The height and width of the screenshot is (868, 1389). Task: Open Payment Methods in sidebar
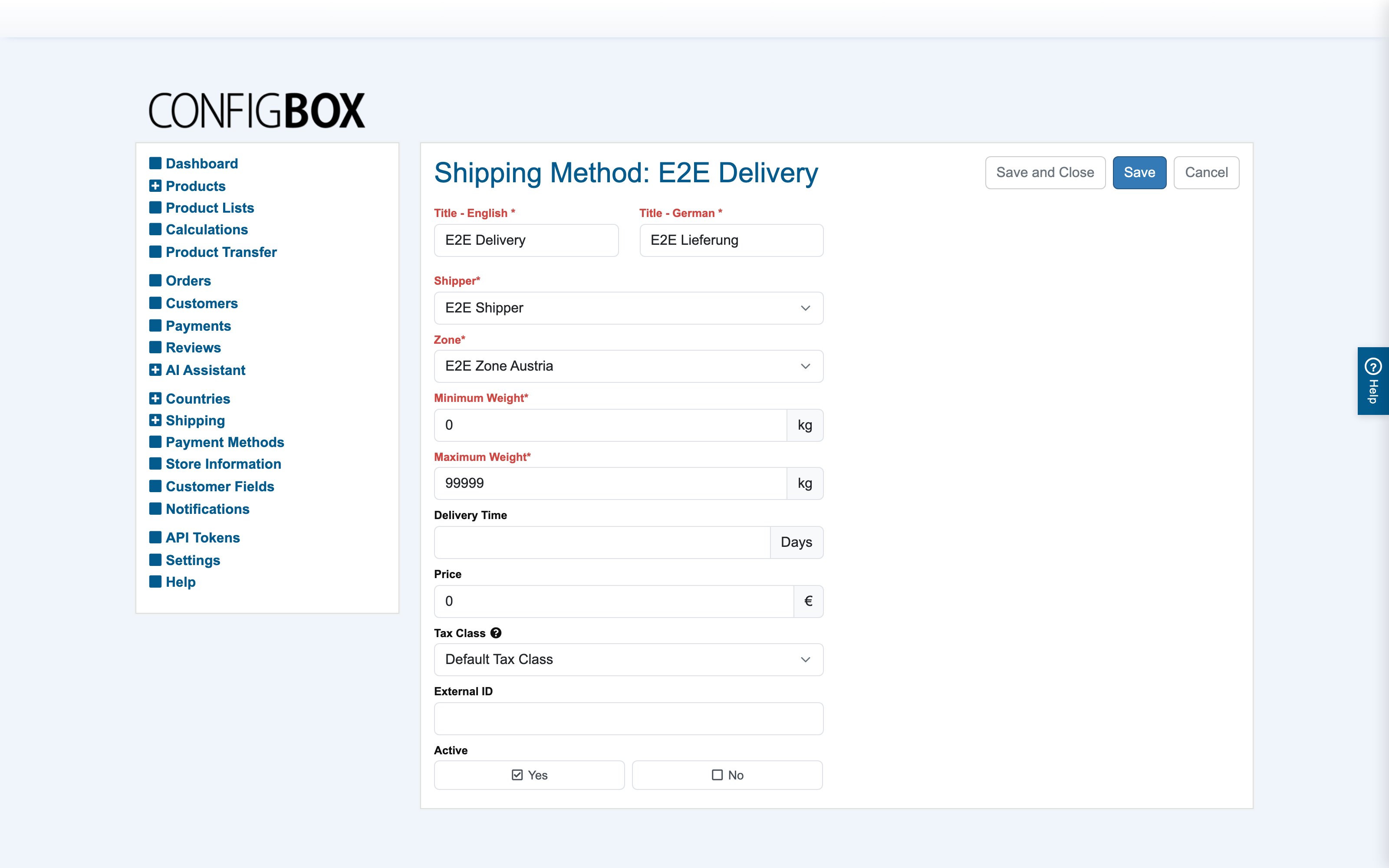point(225,442)
